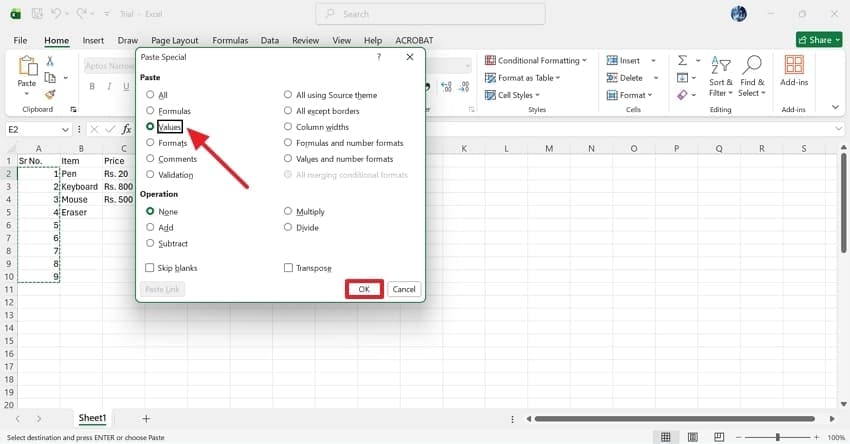
Task: Open the Delete cells dropdown arrow
Action: pos(656,78)
